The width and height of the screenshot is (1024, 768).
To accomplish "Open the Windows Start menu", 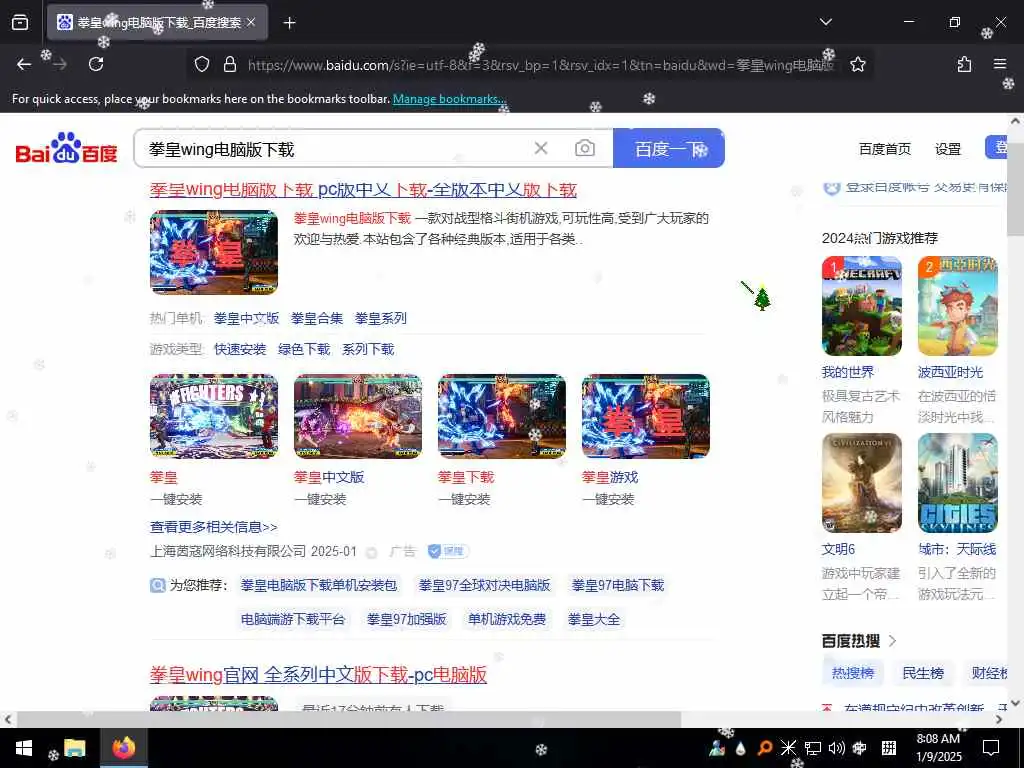I will pyautogui.click(x=24, y=748).
